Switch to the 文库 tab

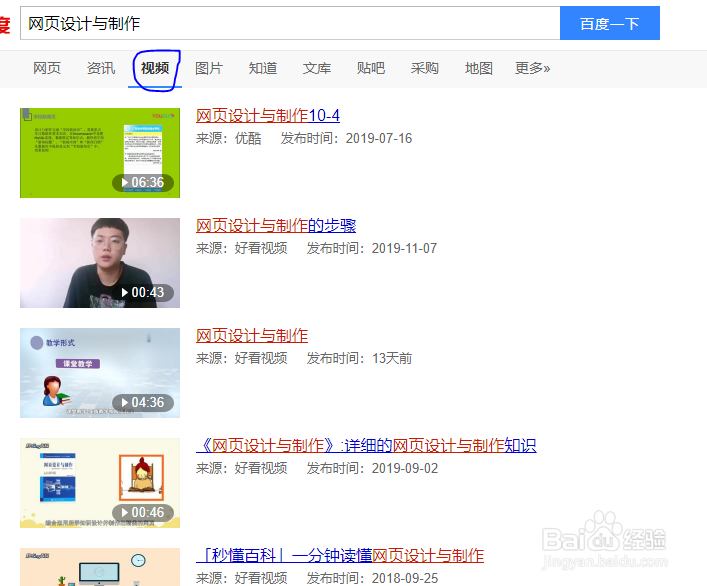point(317,68)
